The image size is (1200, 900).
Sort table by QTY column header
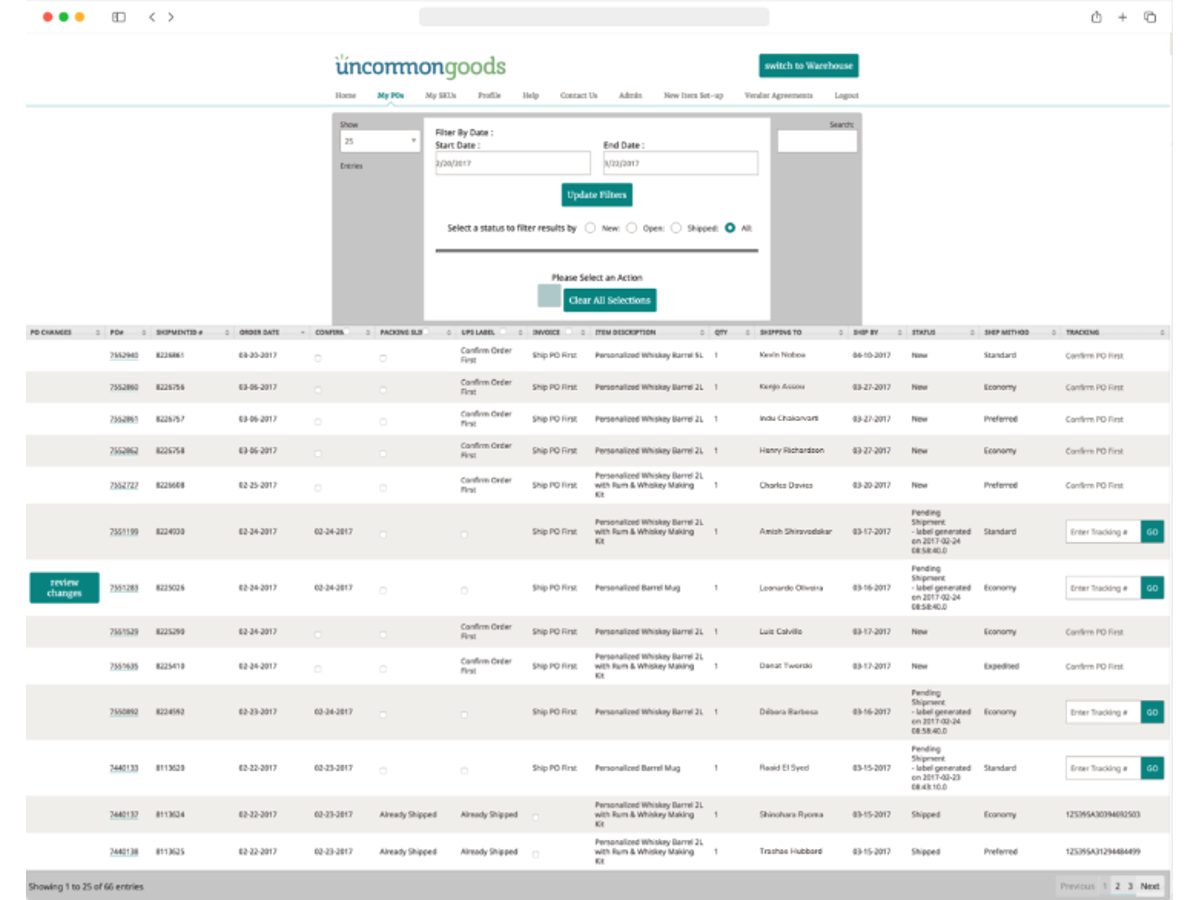[x=732, y=332]
